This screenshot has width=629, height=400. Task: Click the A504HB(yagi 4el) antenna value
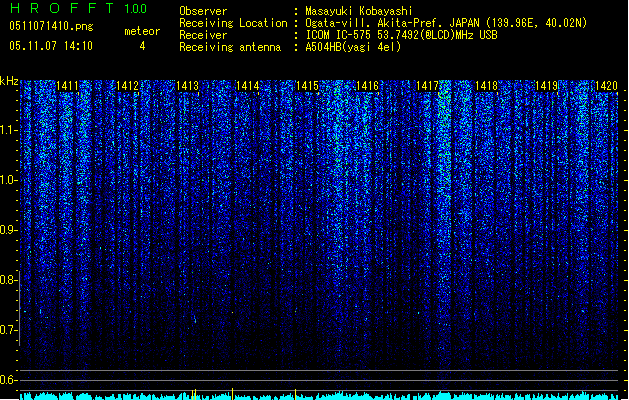(x=353, y=47)
